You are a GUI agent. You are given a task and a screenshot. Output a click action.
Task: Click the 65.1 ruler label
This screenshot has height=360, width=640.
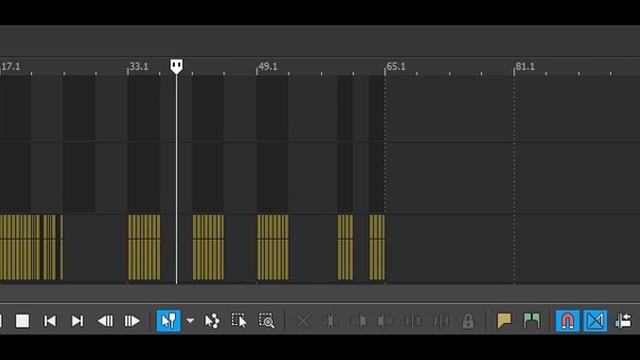396,66
